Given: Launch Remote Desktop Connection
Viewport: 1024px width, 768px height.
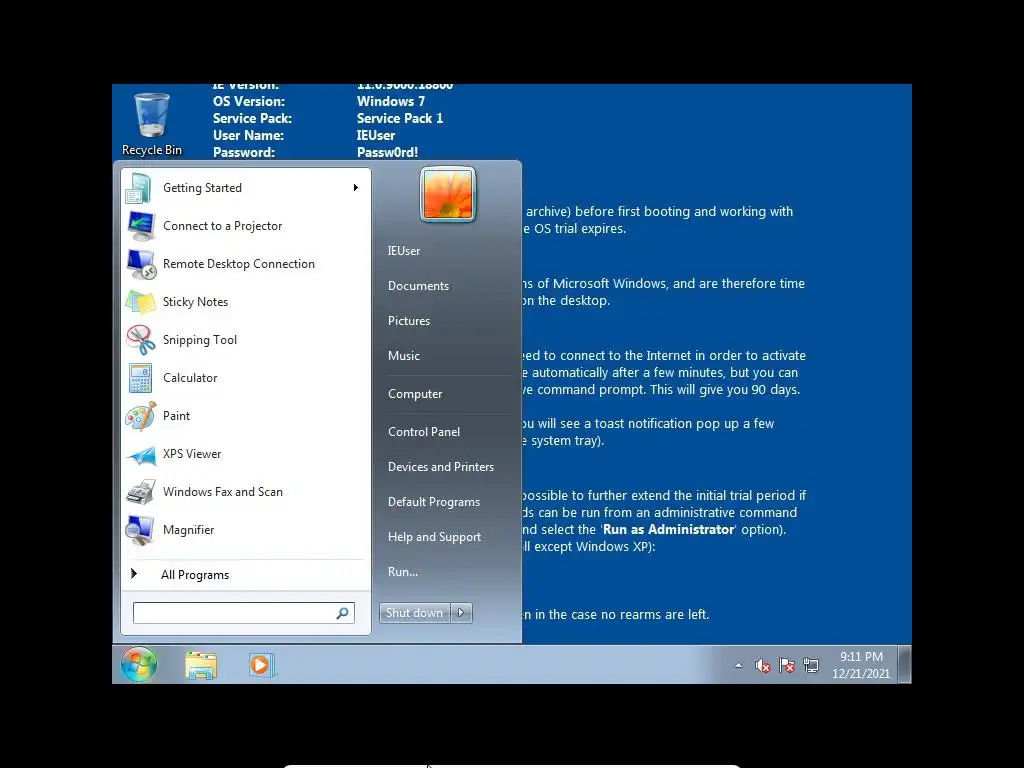Looking at the screenshot, I should click(x=246, y=264).
